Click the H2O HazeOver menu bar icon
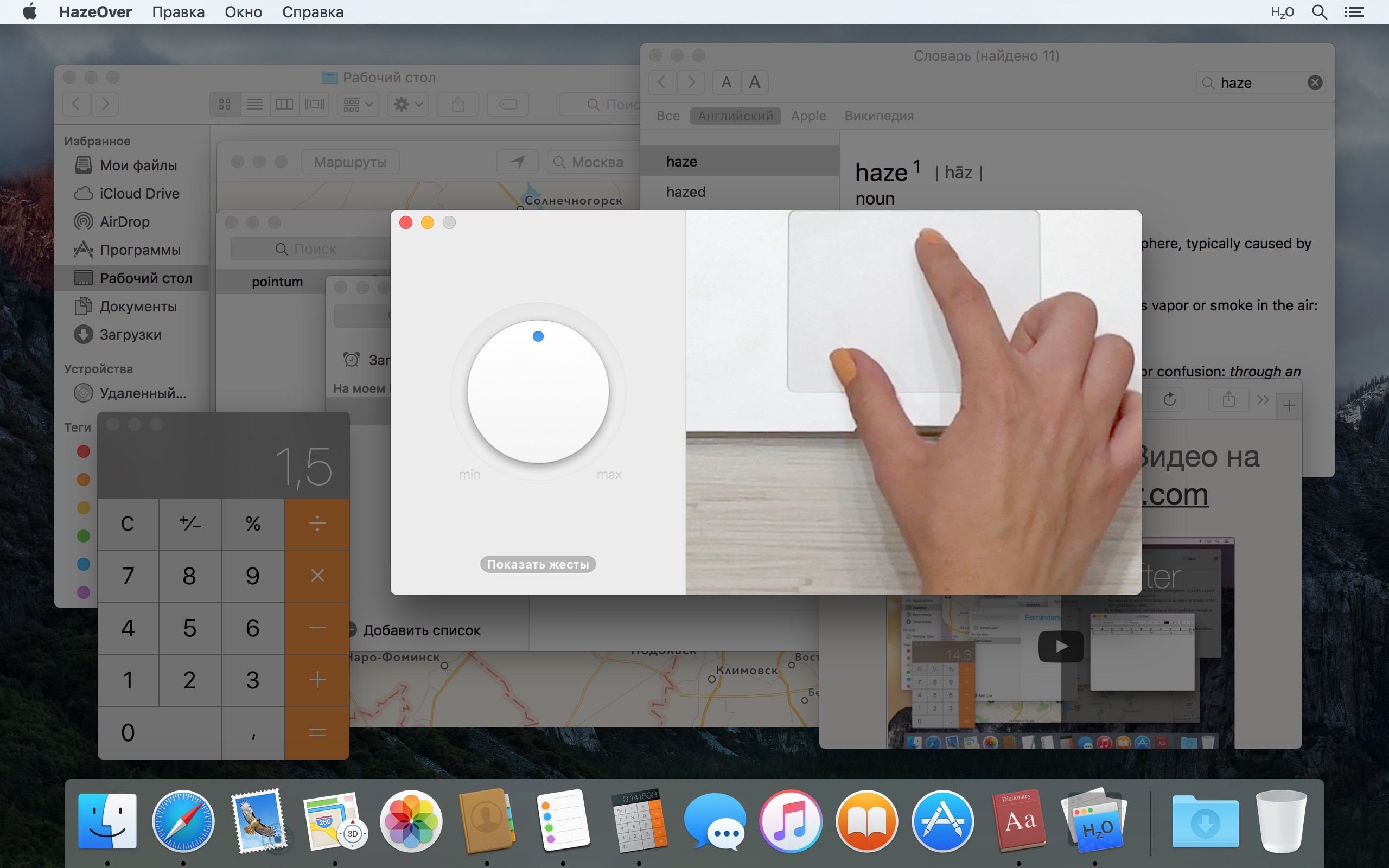Image resolution: width=1389 pixels, height=868 pixels. click(1282, 12)
